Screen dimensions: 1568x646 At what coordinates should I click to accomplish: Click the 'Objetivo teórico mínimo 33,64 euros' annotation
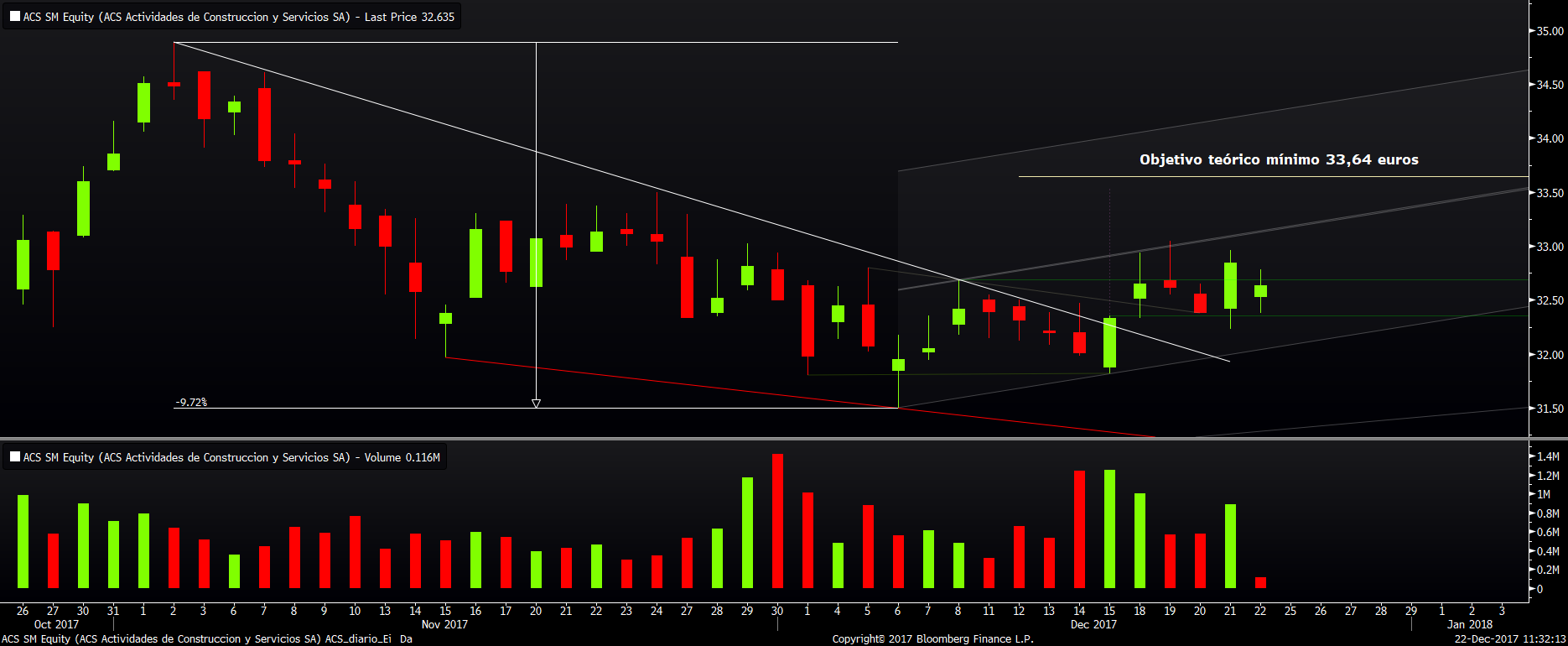1279,159
